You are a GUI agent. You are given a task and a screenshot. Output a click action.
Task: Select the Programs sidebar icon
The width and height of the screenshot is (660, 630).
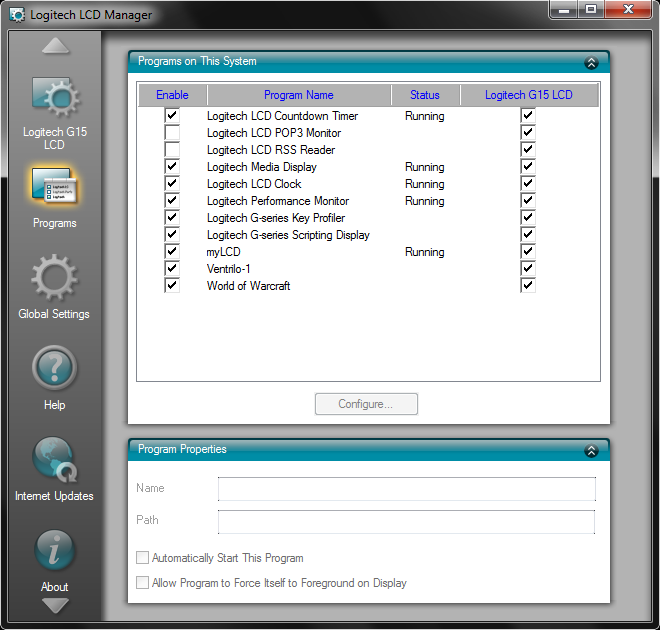coord(55,186)
